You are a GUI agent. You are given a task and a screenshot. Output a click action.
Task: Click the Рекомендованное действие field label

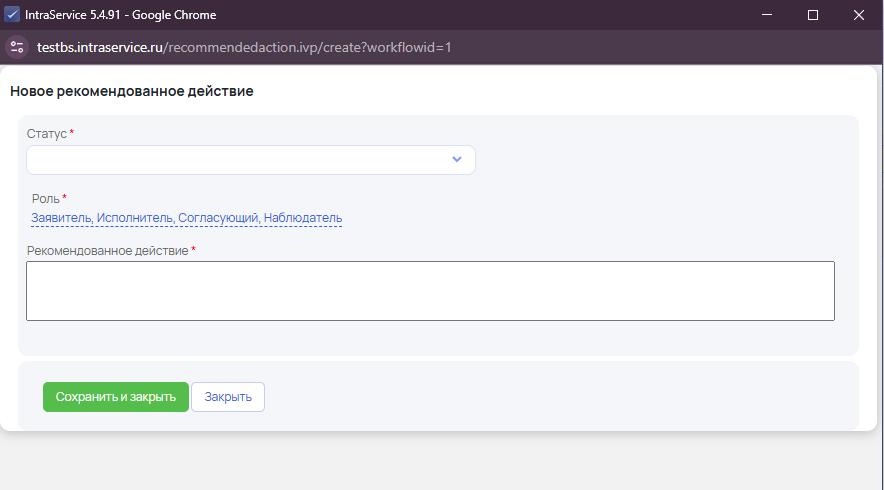pyautogui.click(x=107, y=251)
